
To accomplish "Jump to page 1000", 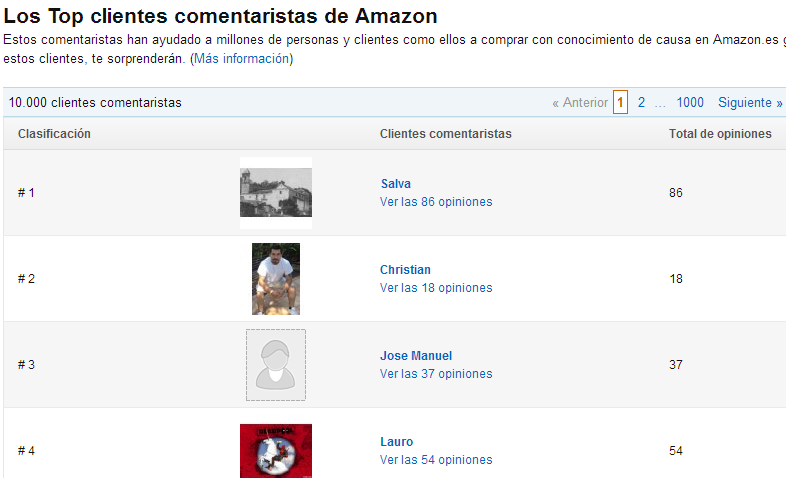I will click(690, 102).
